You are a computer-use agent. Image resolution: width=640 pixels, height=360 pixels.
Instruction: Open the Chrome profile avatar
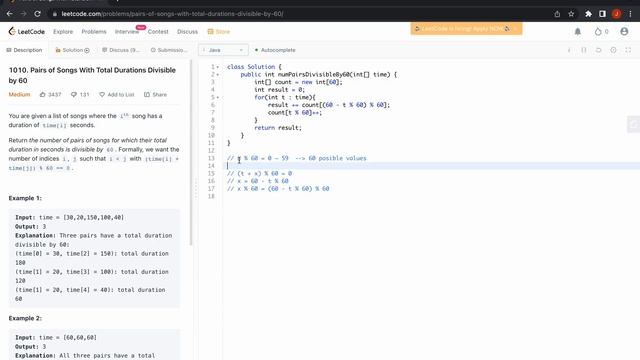(x=616, y=14)
